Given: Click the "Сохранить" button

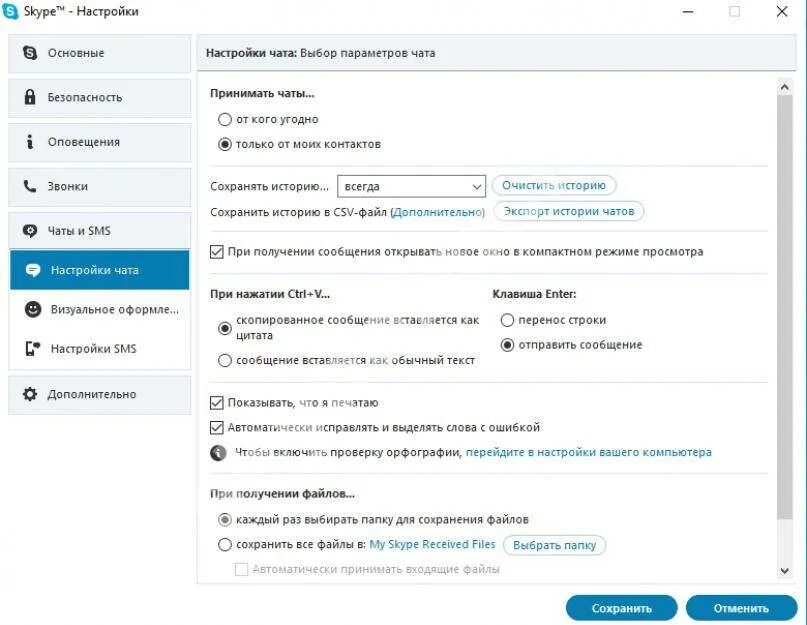Looking at the screenshot, I should pos(621,608).
